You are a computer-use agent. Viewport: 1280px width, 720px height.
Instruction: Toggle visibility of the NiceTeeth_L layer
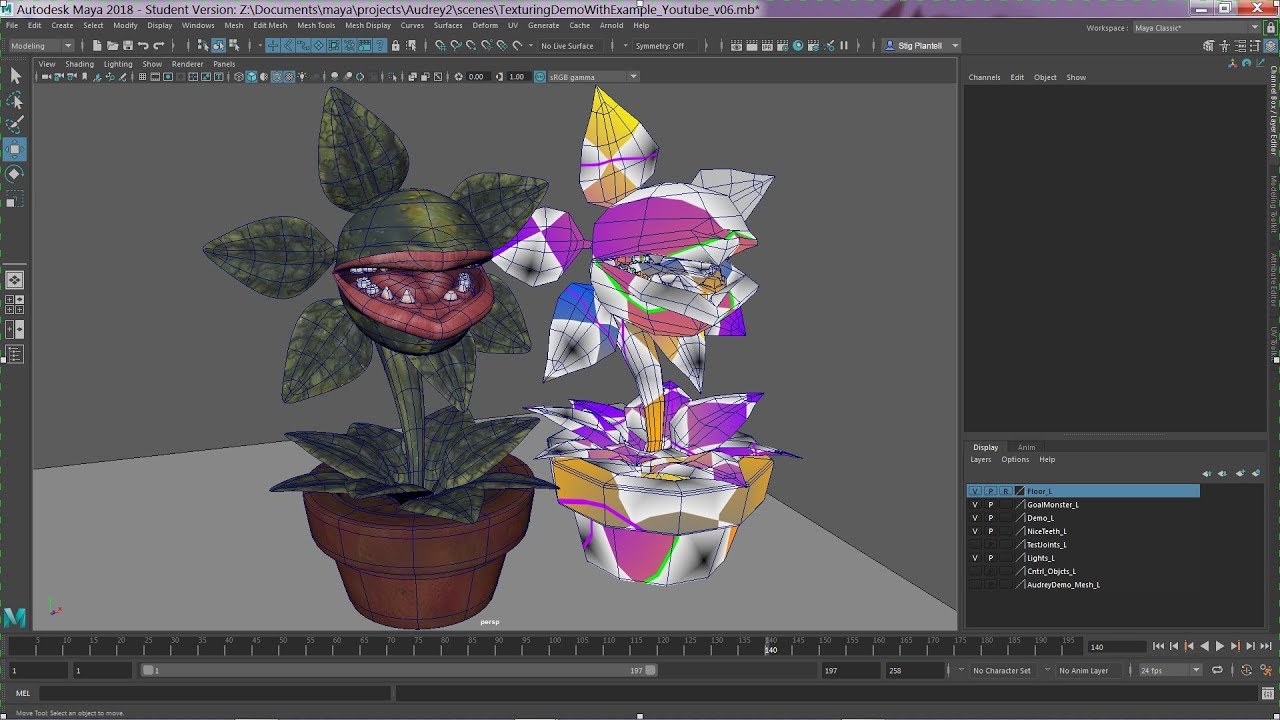coord(975,531)
